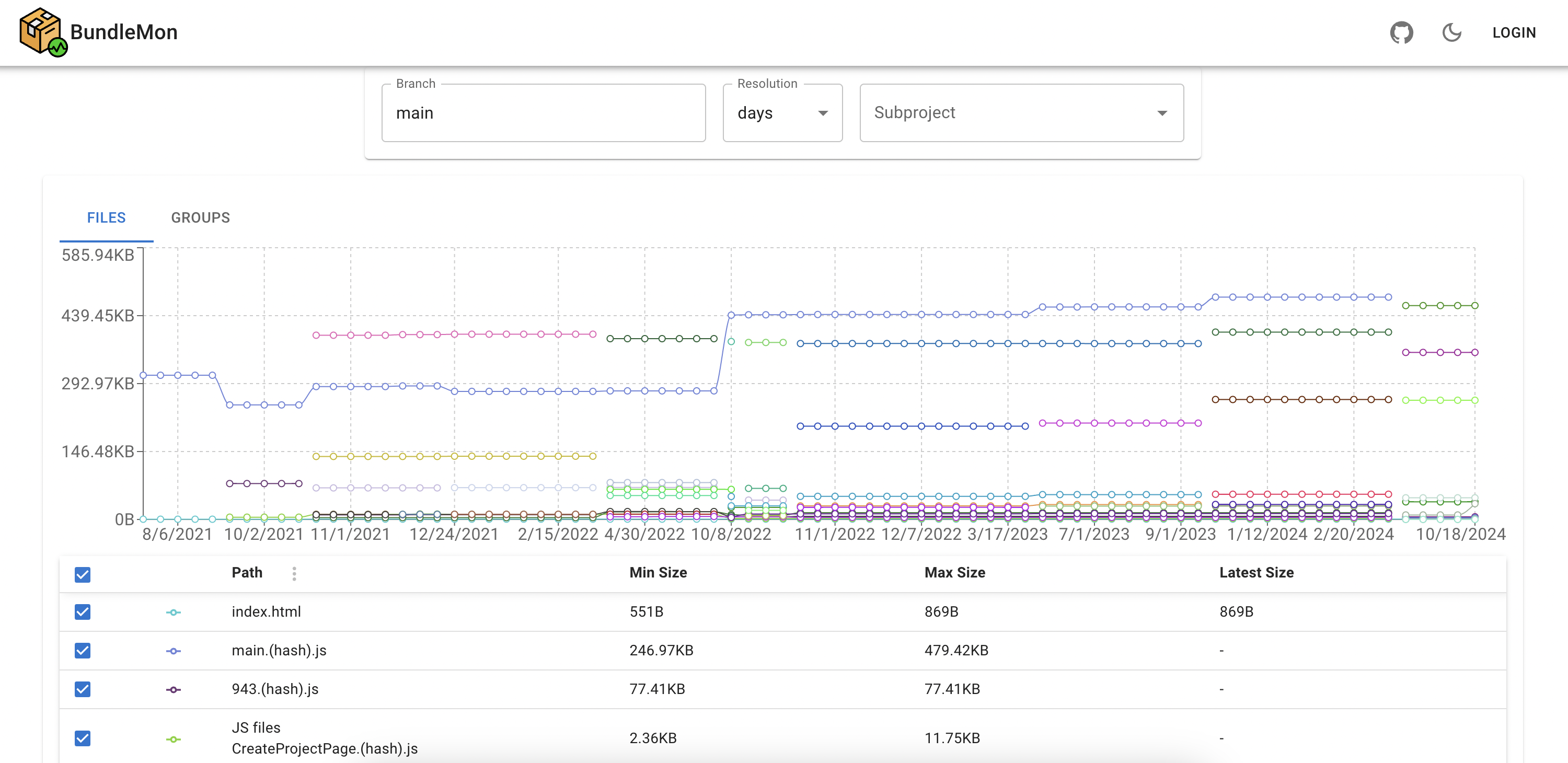Uncheck the main.(hash).js row checkbox
The height and width of the screenshot is (763, 1568).
click(x=83, y=651)
